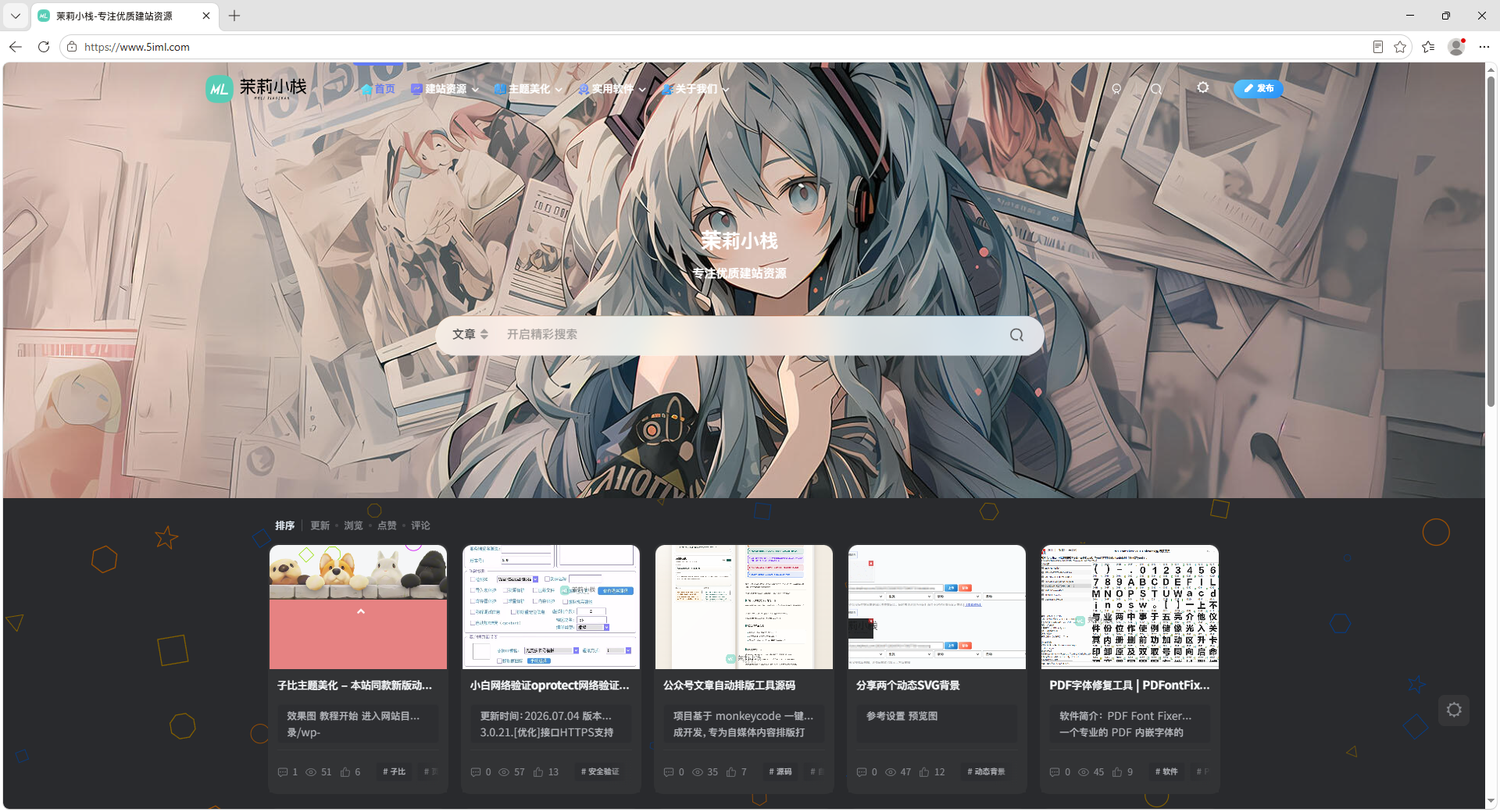Click the # 子比 tag
1500x812 pixels.
(395, 771)
